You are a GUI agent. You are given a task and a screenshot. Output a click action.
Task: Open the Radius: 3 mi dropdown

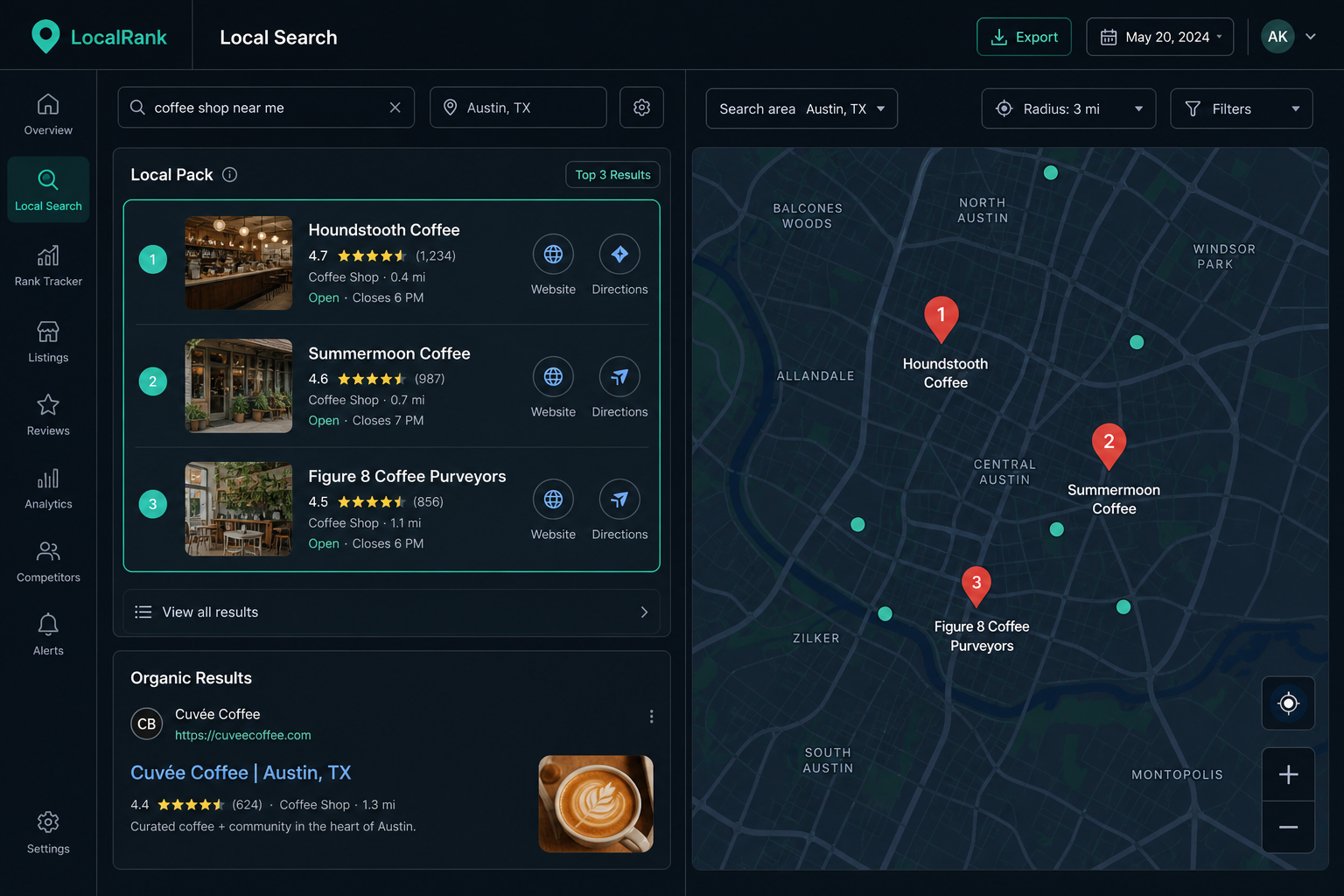tap(1068, 108)
